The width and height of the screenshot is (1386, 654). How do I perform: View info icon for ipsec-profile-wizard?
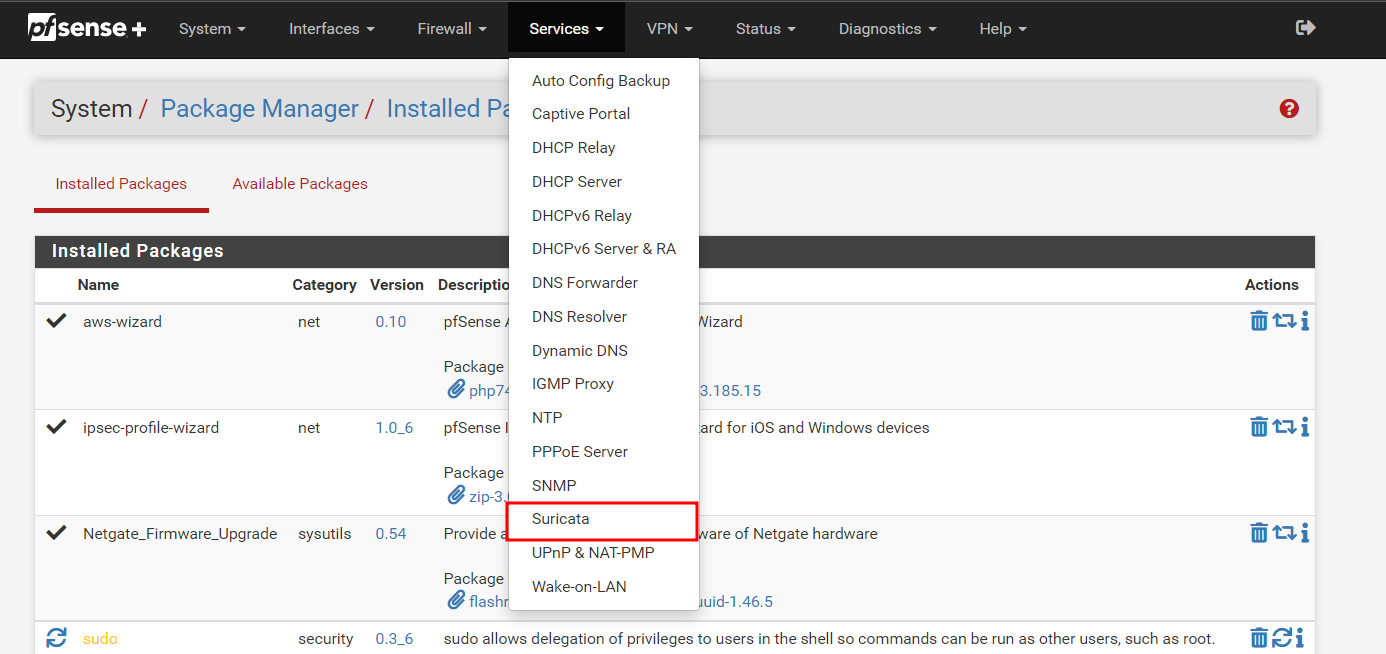1305,427
